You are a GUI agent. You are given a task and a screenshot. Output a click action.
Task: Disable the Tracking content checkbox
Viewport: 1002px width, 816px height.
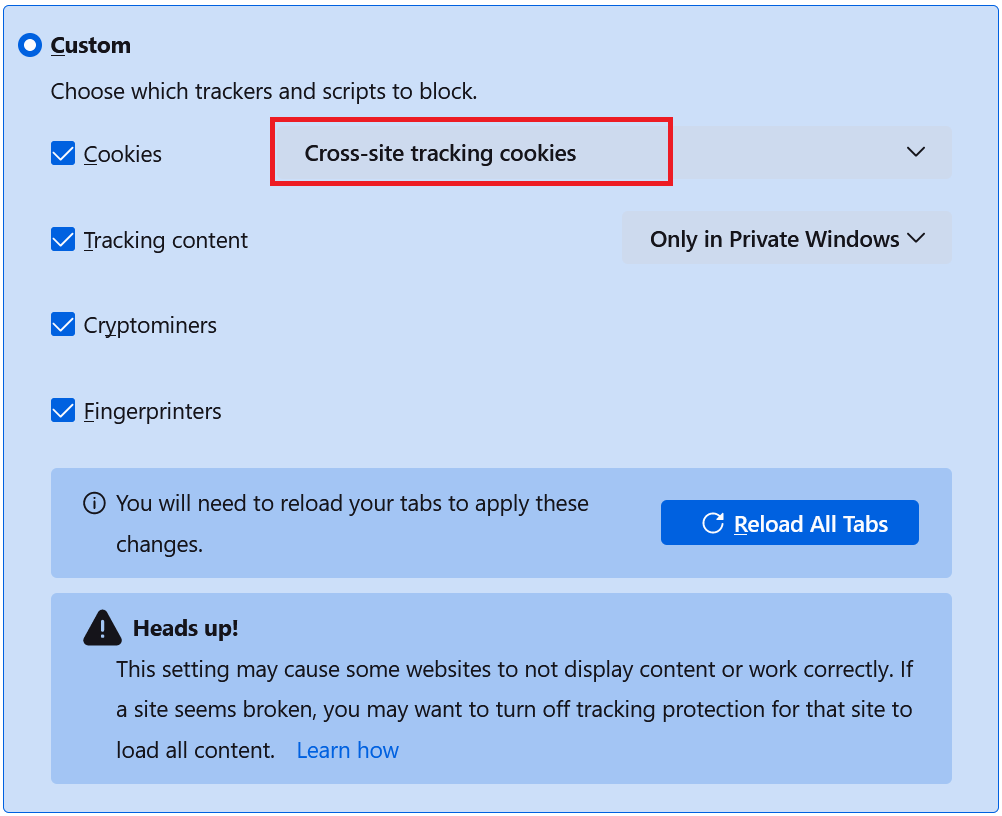coord(62,239)
